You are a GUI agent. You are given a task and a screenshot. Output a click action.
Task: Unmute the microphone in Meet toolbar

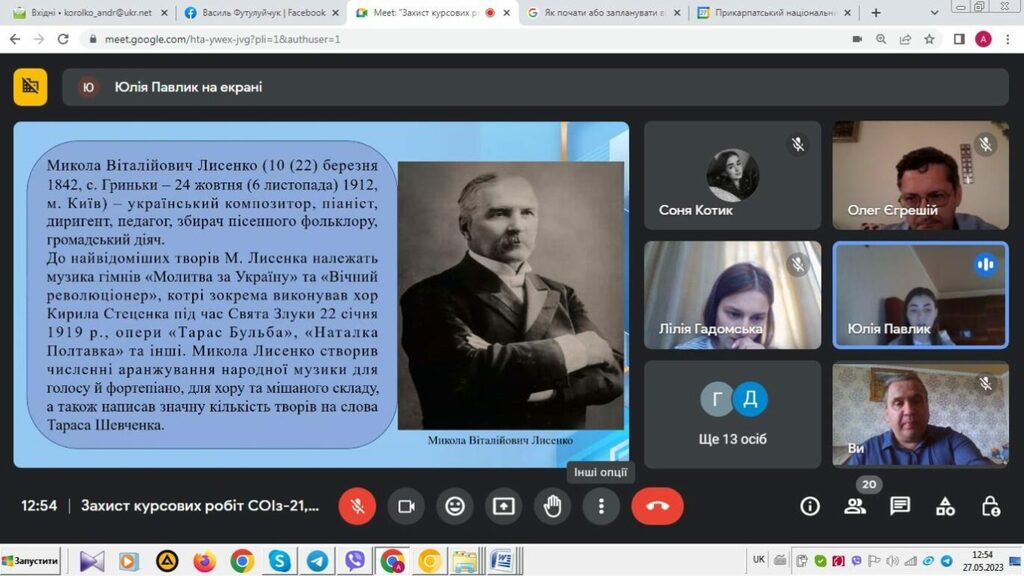pos(357,506)
